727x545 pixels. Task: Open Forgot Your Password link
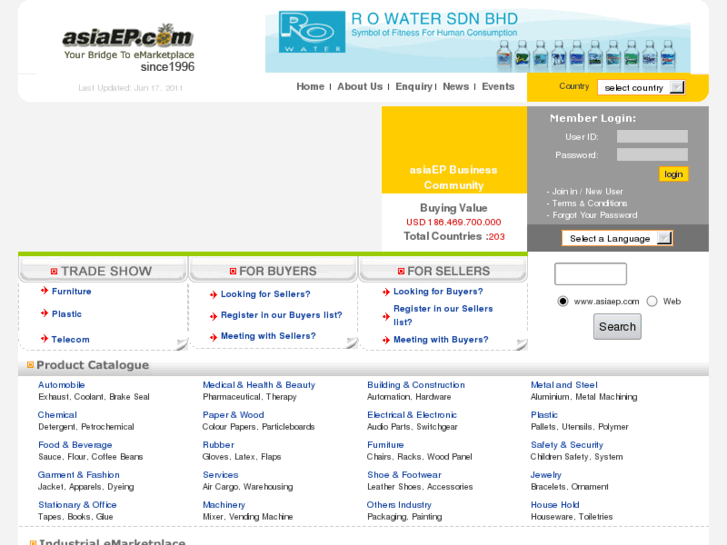click(x=594, y=215)
